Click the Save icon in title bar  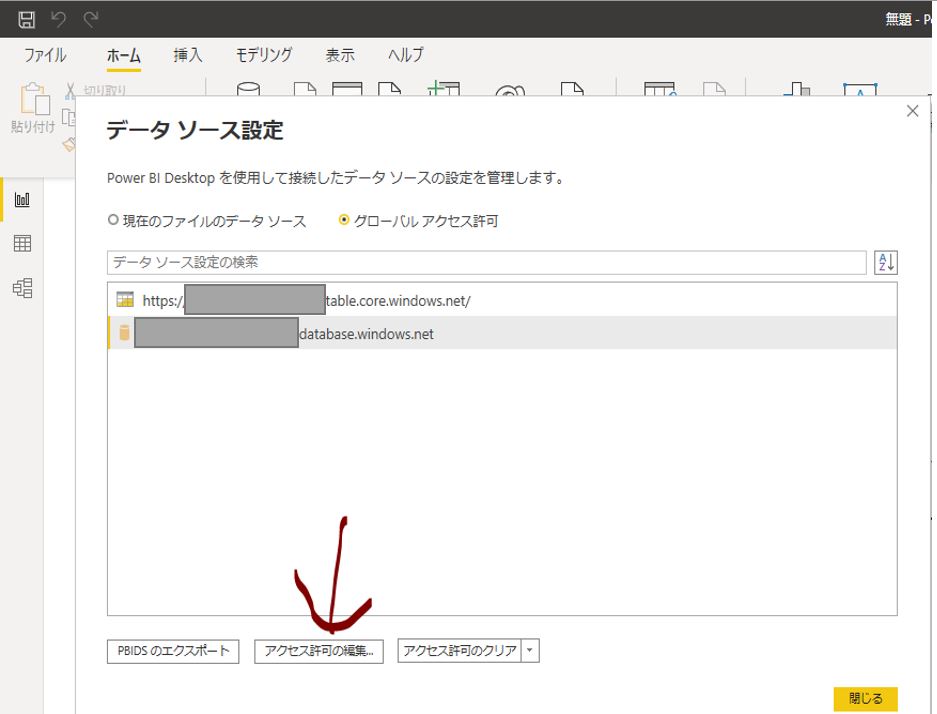coord(27,19)
